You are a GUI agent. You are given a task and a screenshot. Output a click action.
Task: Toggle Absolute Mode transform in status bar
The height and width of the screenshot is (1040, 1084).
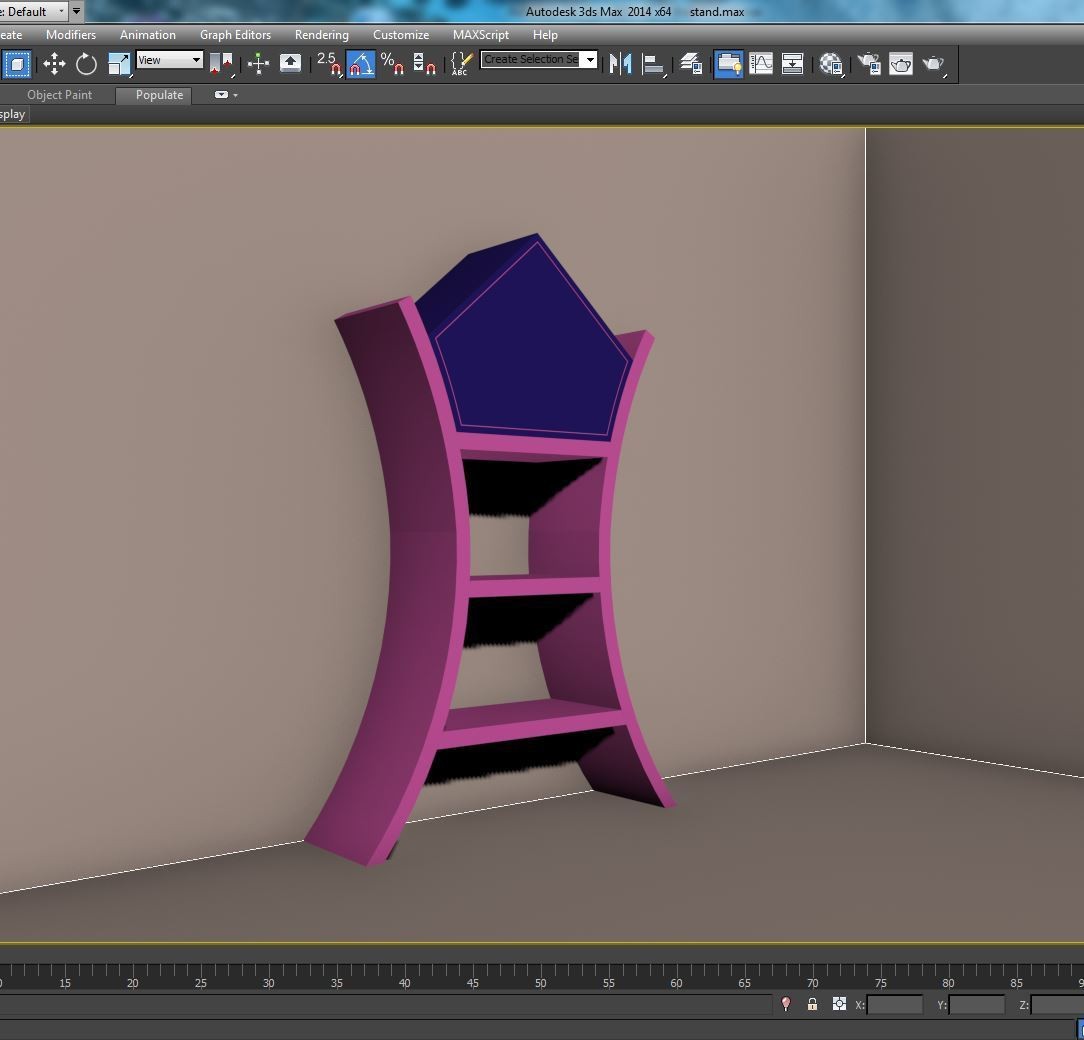838,1004
